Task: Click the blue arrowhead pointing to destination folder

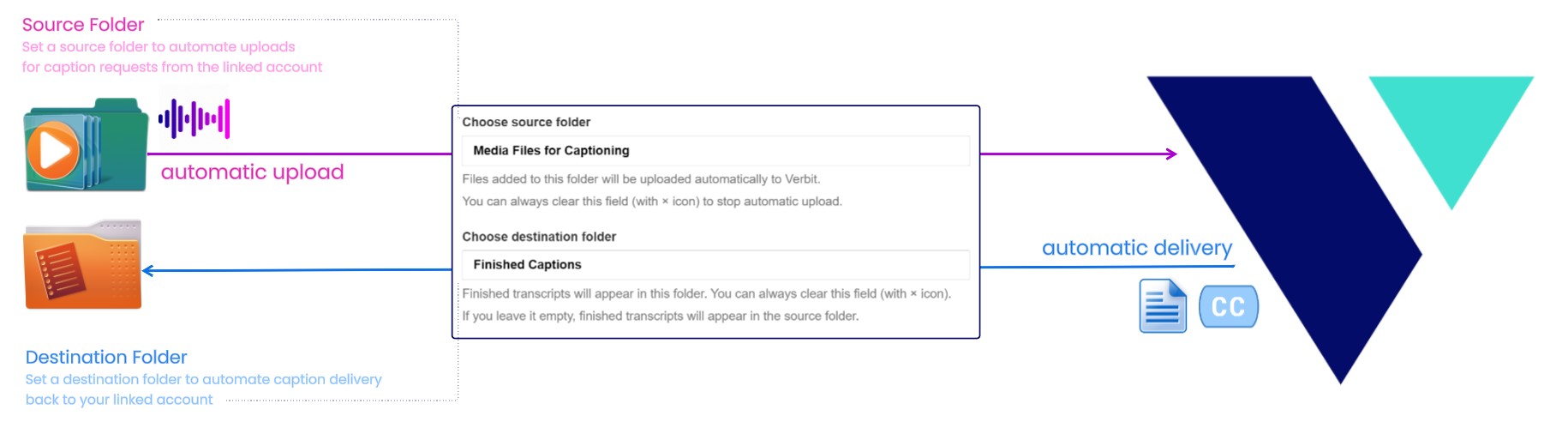Action: click(148, 271)
